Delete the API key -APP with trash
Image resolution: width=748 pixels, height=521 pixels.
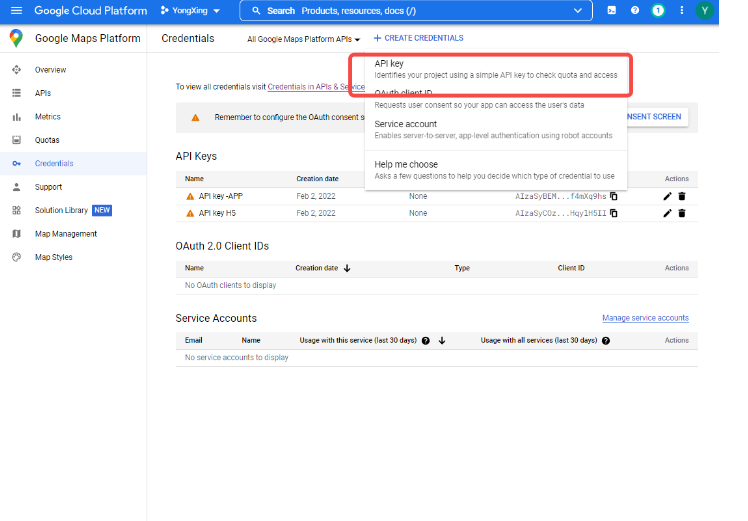click(x=682, y=196)
